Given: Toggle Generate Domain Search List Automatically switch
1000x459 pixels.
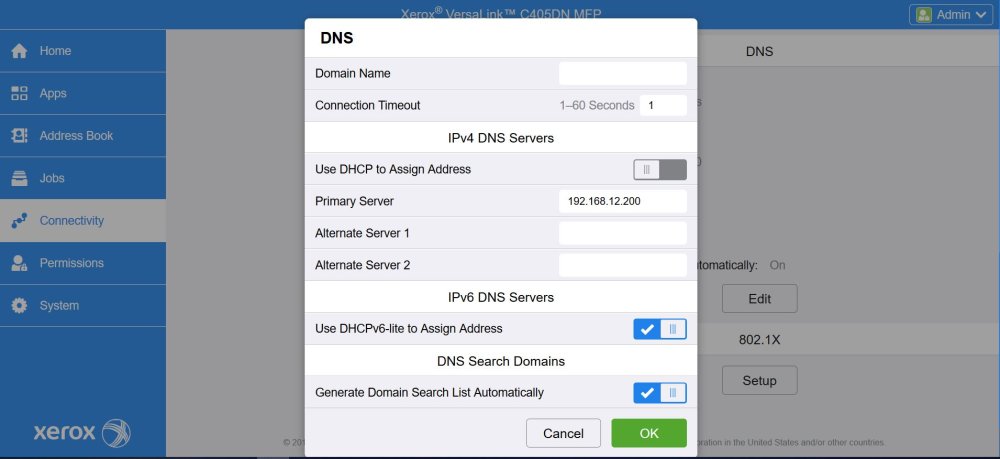Looking at the screenshot, I should click(x=660, y=393).
